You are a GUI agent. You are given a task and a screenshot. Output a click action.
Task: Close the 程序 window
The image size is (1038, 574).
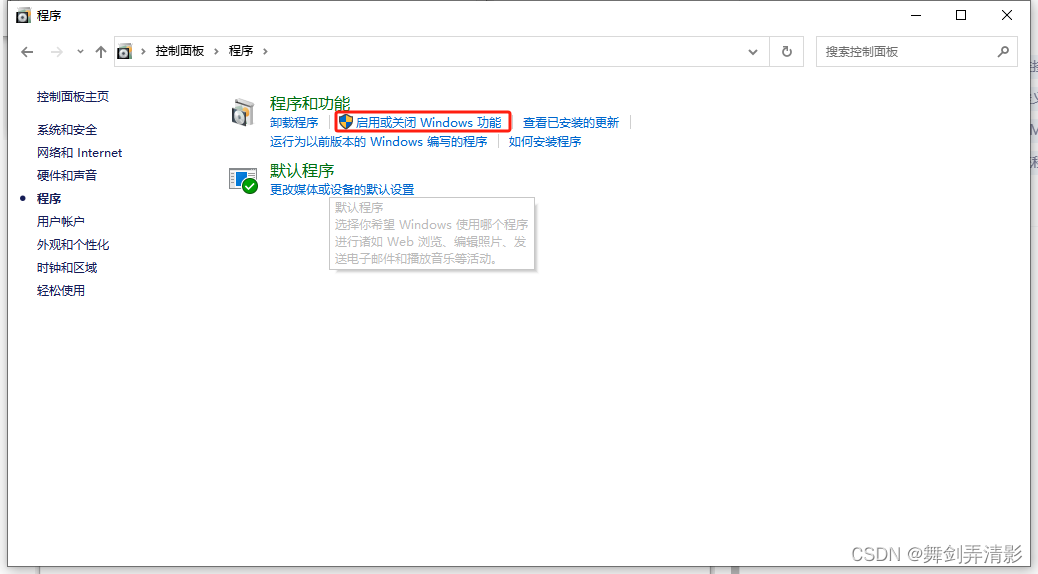(1007, 15)
